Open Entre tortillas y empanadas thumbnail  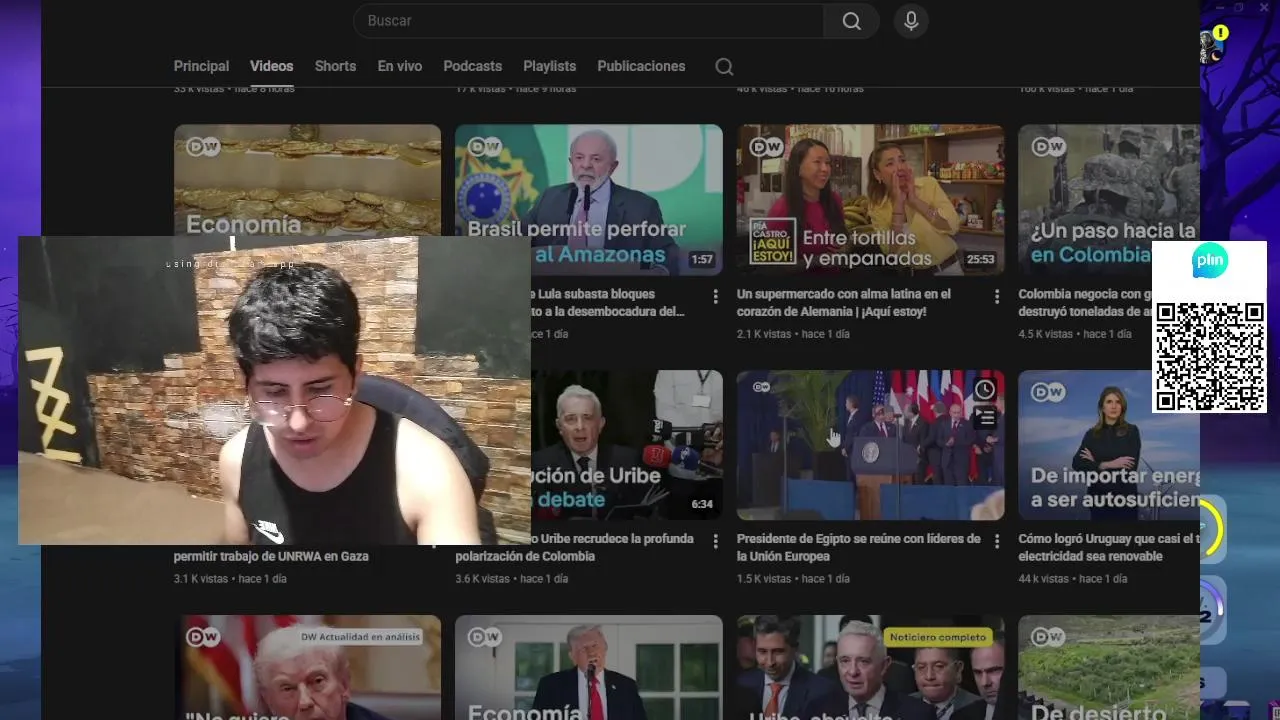[870, 199]
